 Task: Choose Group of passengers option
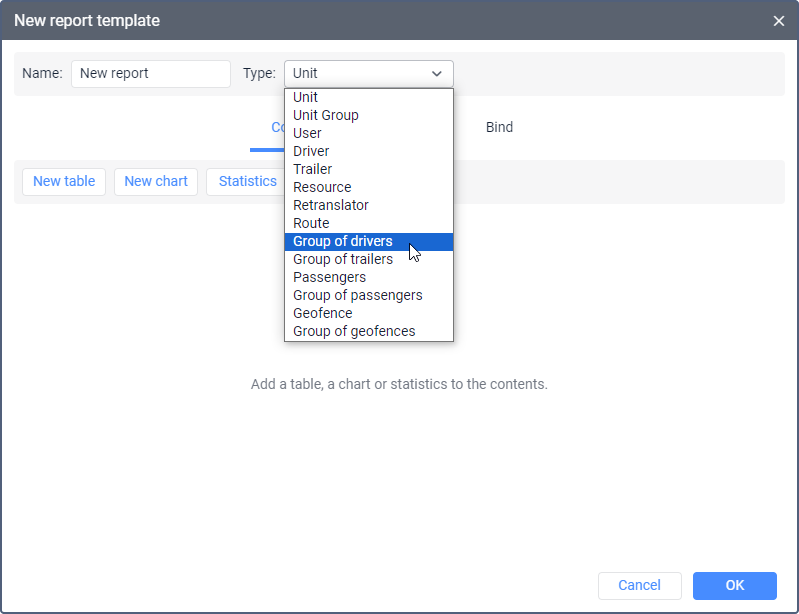point(358,295)
